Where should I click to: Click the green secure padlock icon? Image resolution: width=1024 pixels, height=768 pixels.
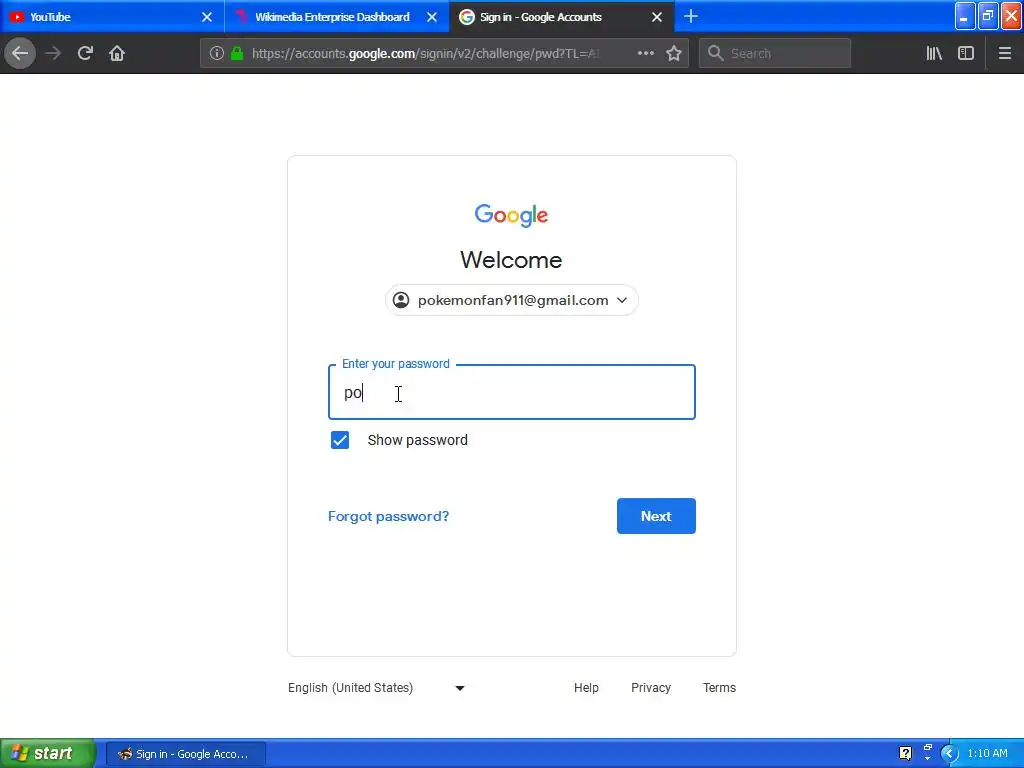(237, 54)
